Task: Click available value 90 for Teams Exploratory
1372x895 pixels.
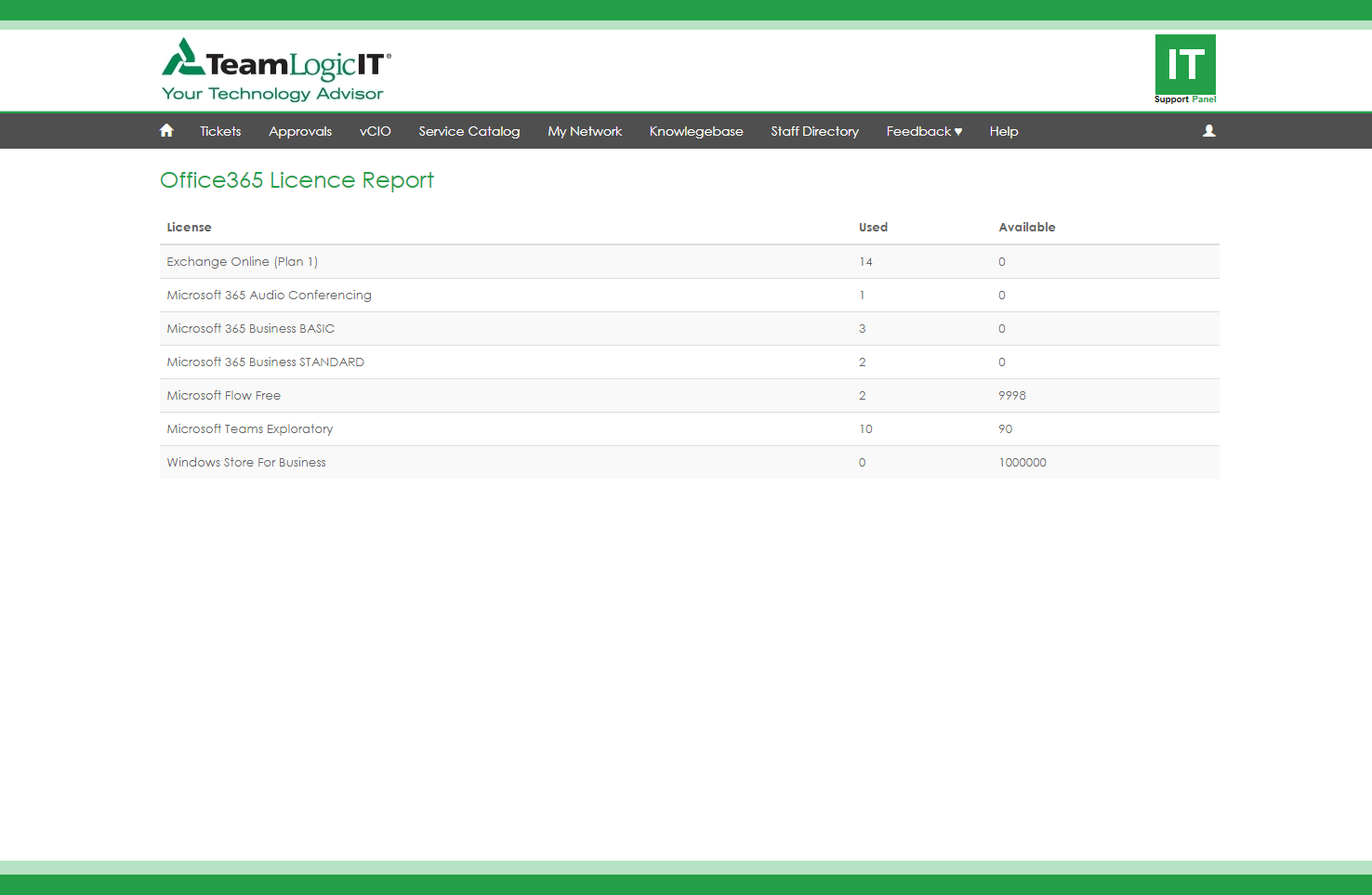Action: (x=1006, y=429)
